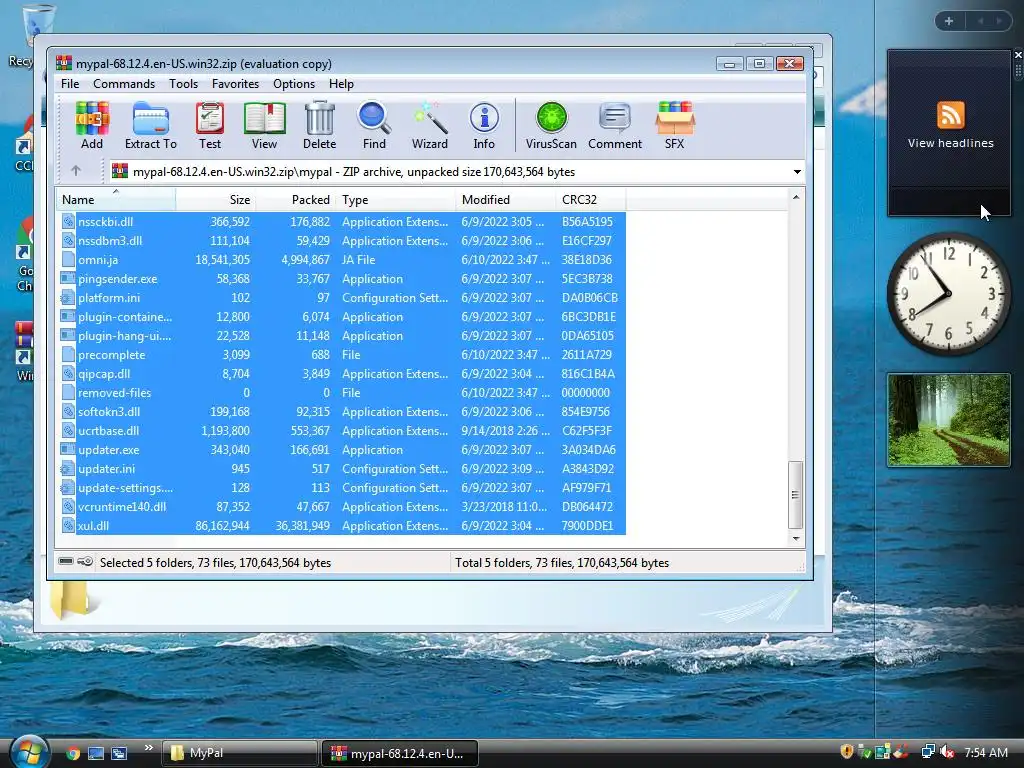The height and width of the screenshot is (768, 1024).
Task: Open the Tools menu
Action: tap(184, 84)
